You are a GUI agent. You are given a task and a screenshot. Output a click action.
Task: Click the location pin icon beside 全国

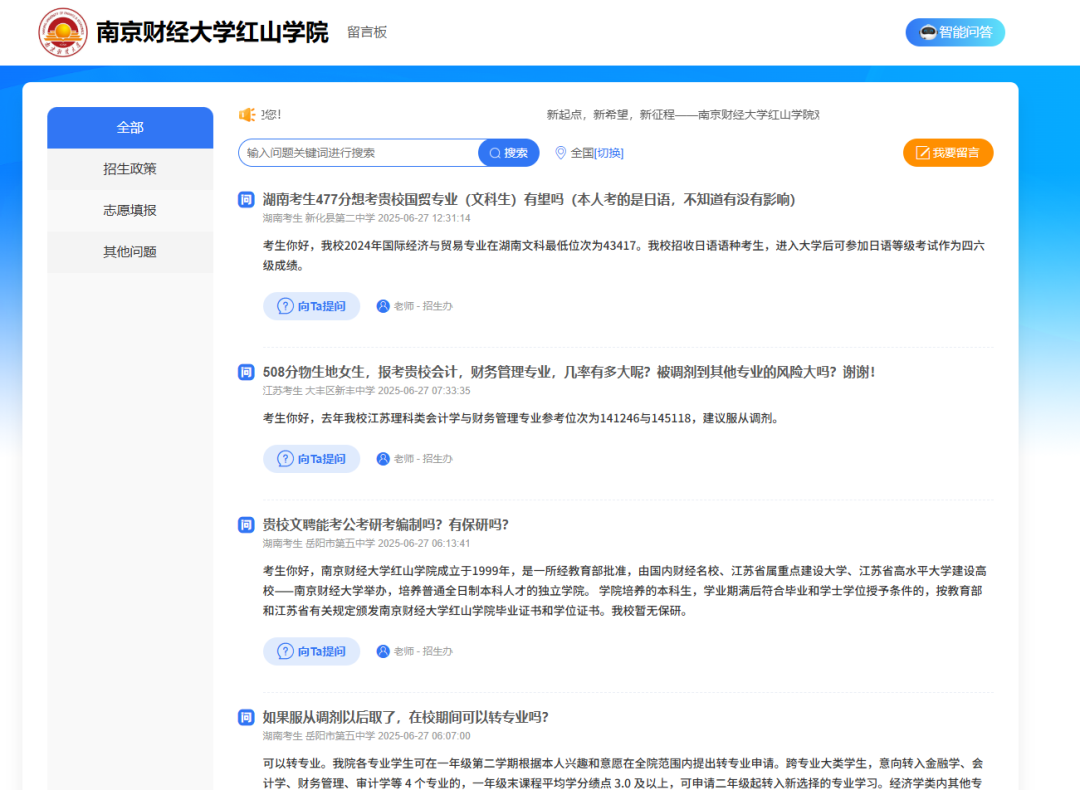pos(561,153)
